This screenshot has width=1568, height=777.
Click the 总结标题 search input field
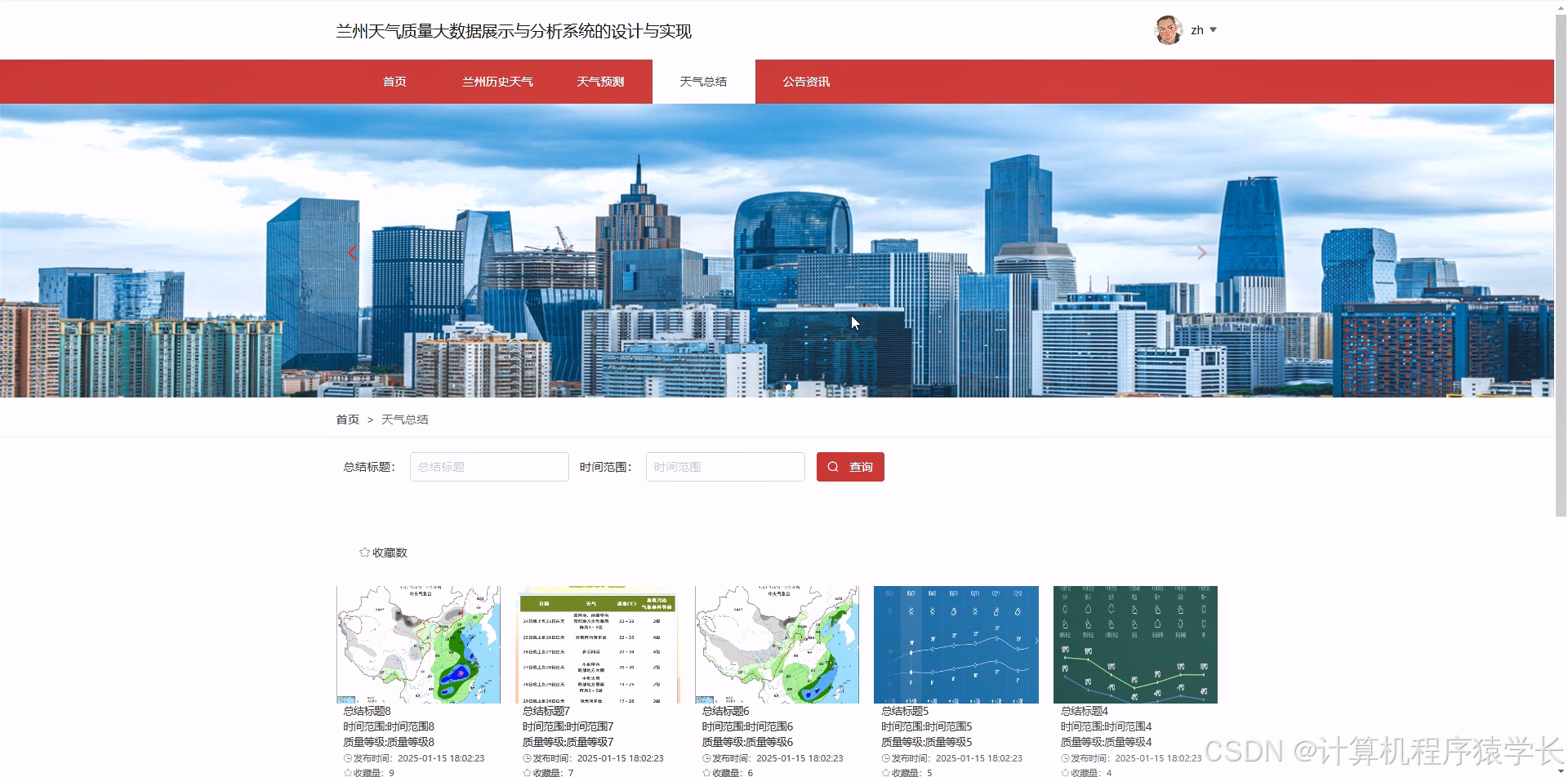488,466
